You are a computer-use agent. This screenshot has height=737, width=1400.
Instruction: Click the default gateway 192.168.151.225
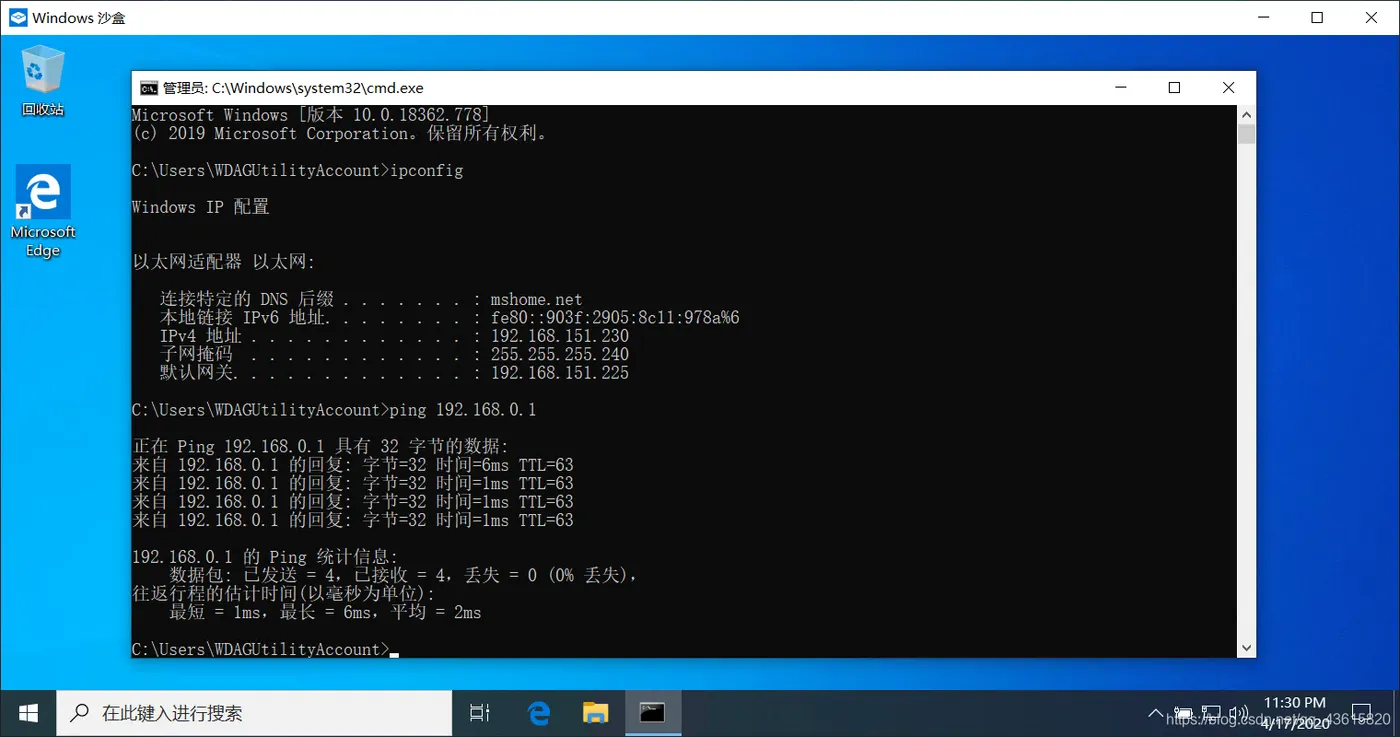click(559, 373)
